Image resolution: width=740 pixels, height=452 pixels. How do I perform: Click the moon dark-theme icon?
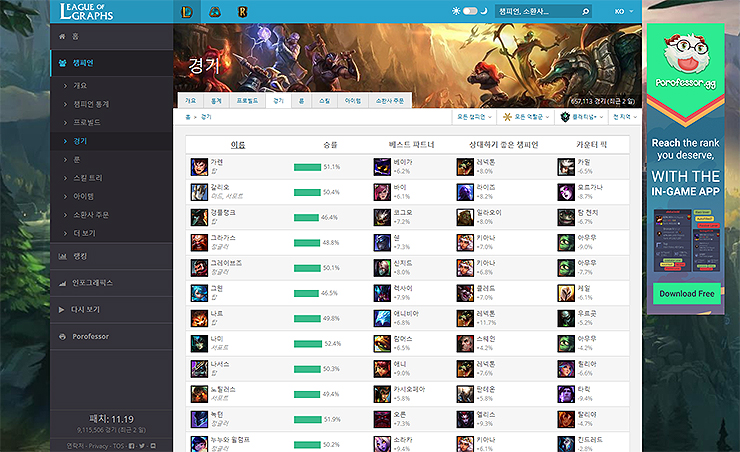483,11
